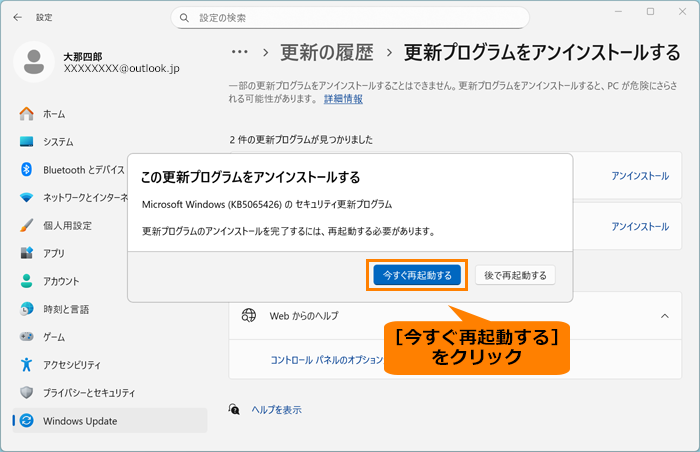
Task: Click the help headset icon
Action: [x=234, y=409]
